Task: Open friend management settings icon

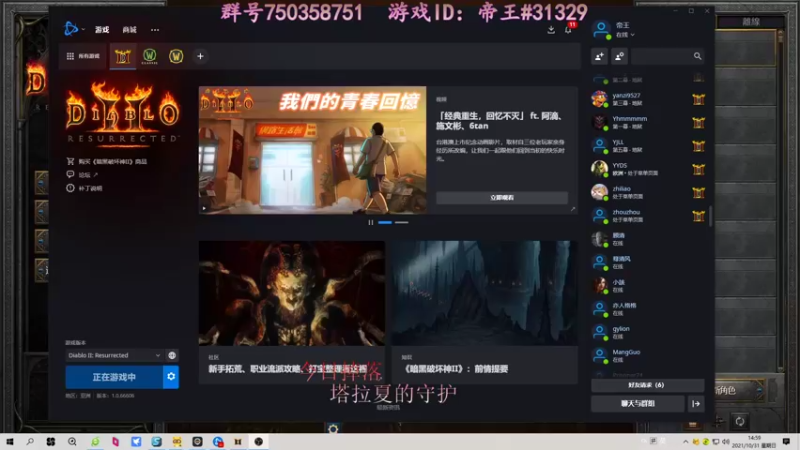Action: [619, 56]
